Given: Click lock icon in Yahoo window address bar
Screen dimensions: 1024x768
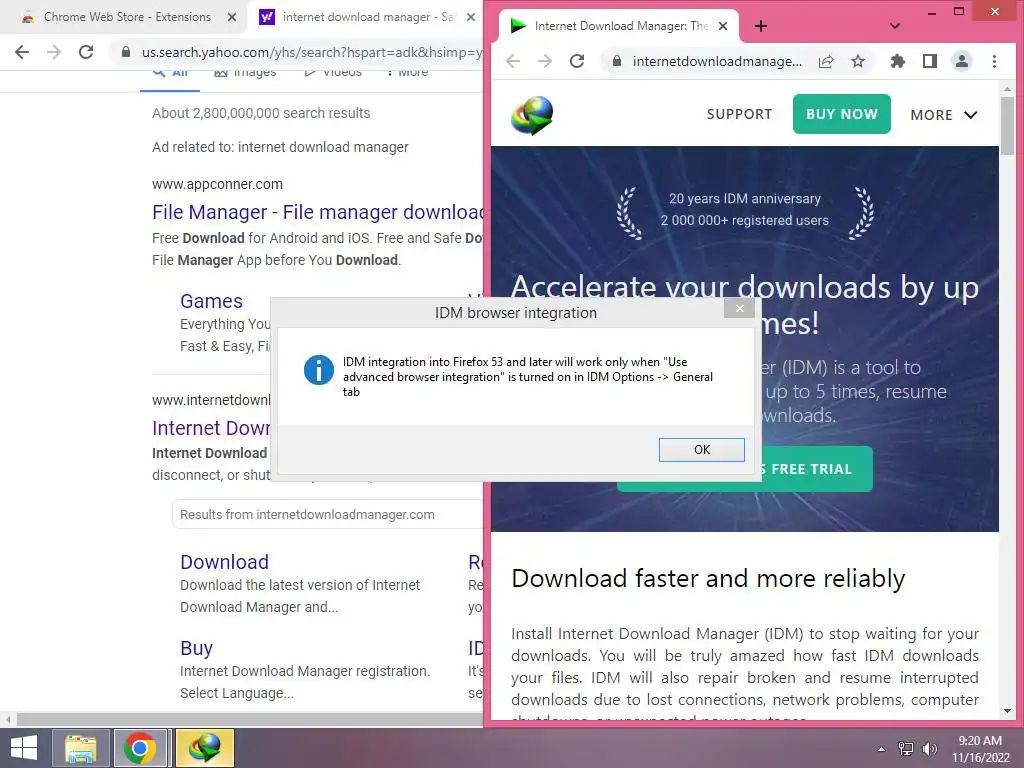Looking at the screenshot, I should [x=125, y=52].
